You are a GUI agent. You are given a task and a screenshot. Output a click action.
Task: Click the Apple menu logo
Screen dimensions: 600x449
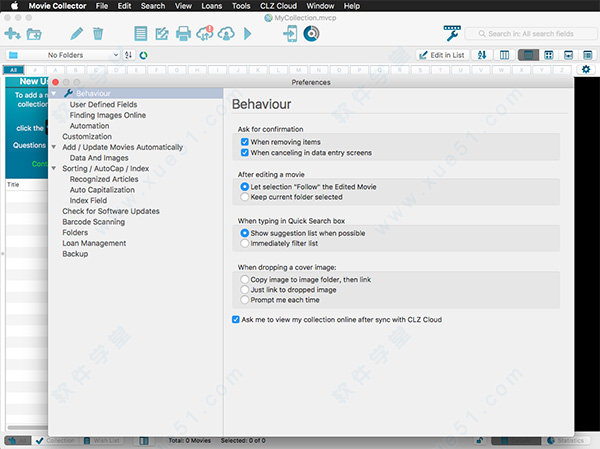point(14,6)
